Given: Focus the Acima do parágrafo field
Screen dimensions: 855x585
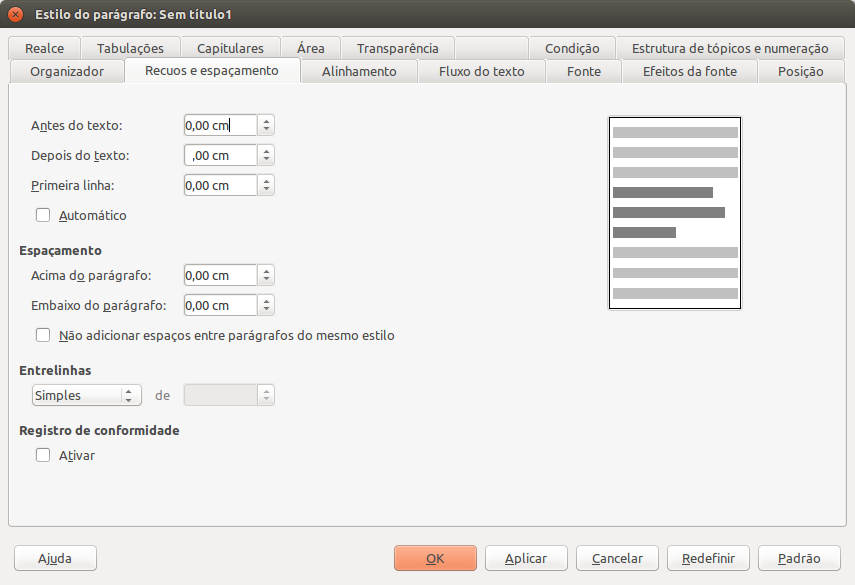Looking at the screenshot, I should tap(220, 275).
